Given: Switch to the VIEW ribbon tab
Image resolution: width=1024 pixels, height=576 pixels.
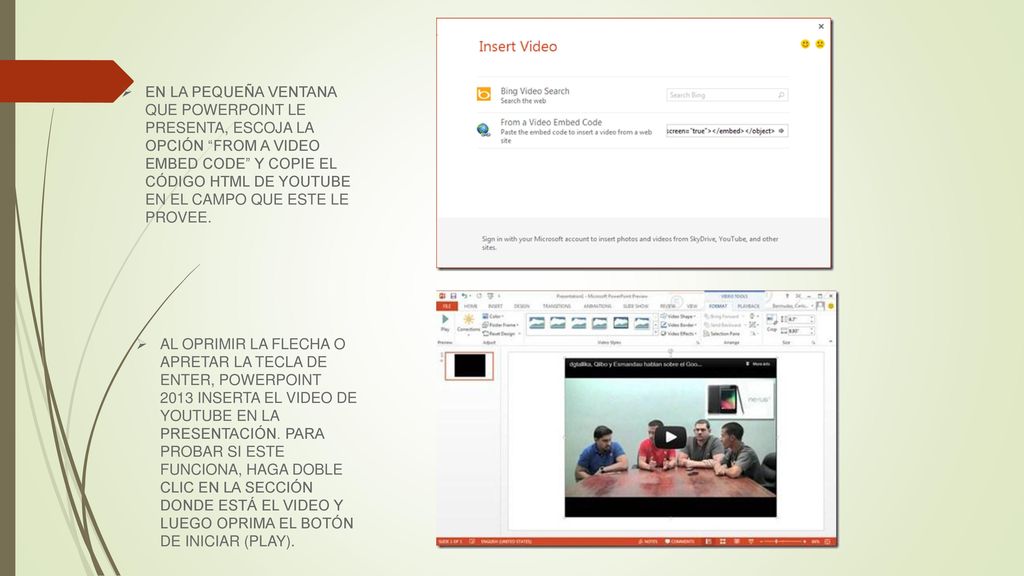Looking at the screenshot, I should coord(692,306).
